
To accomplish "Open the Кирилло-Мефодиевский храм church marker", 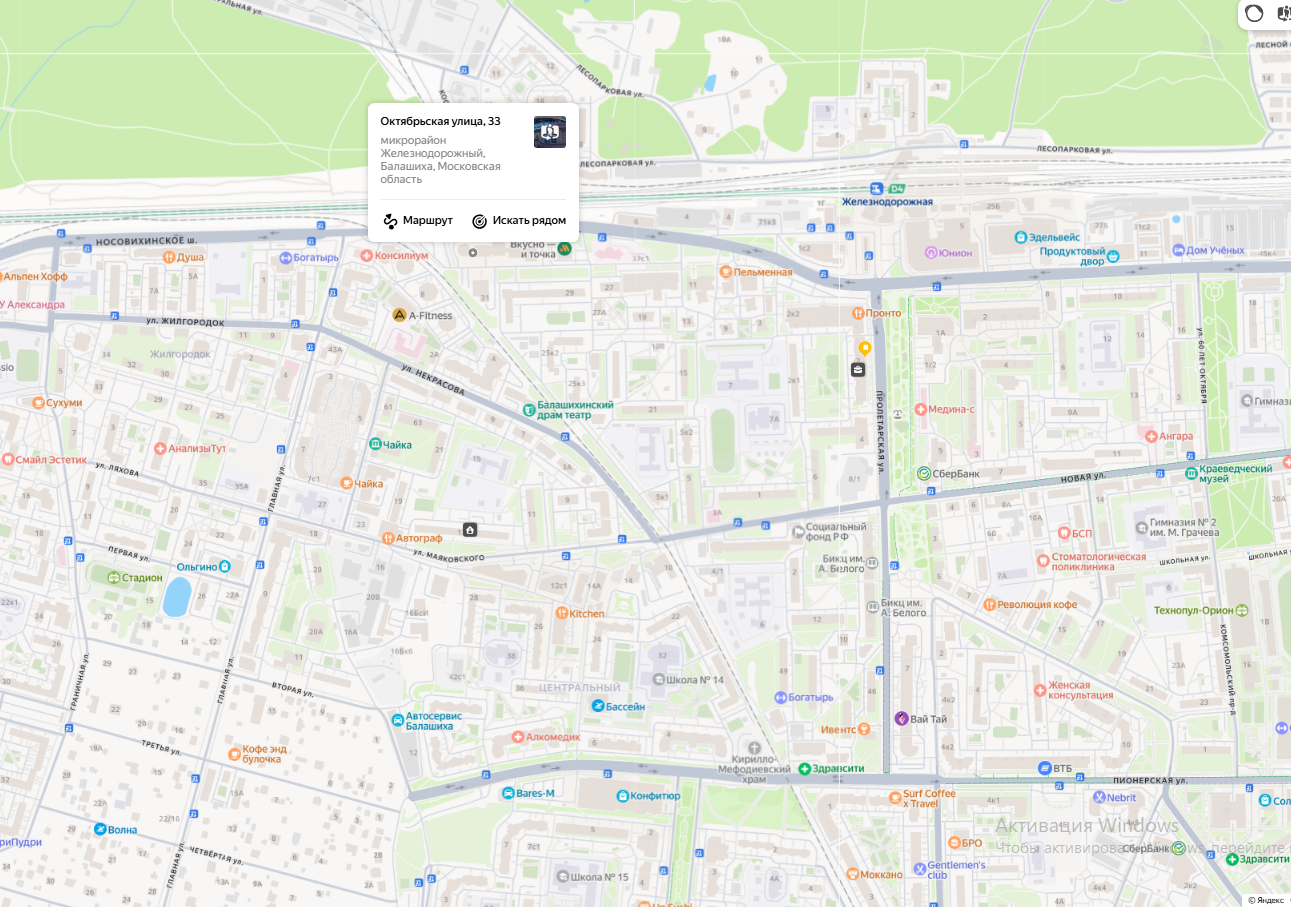I will click(755, 748).
